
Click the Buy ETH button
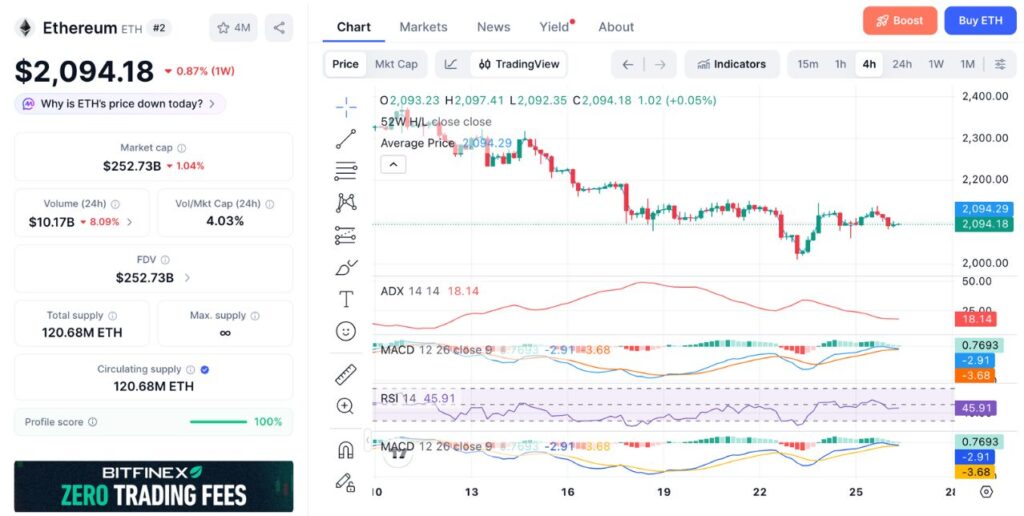click(980, 20)
